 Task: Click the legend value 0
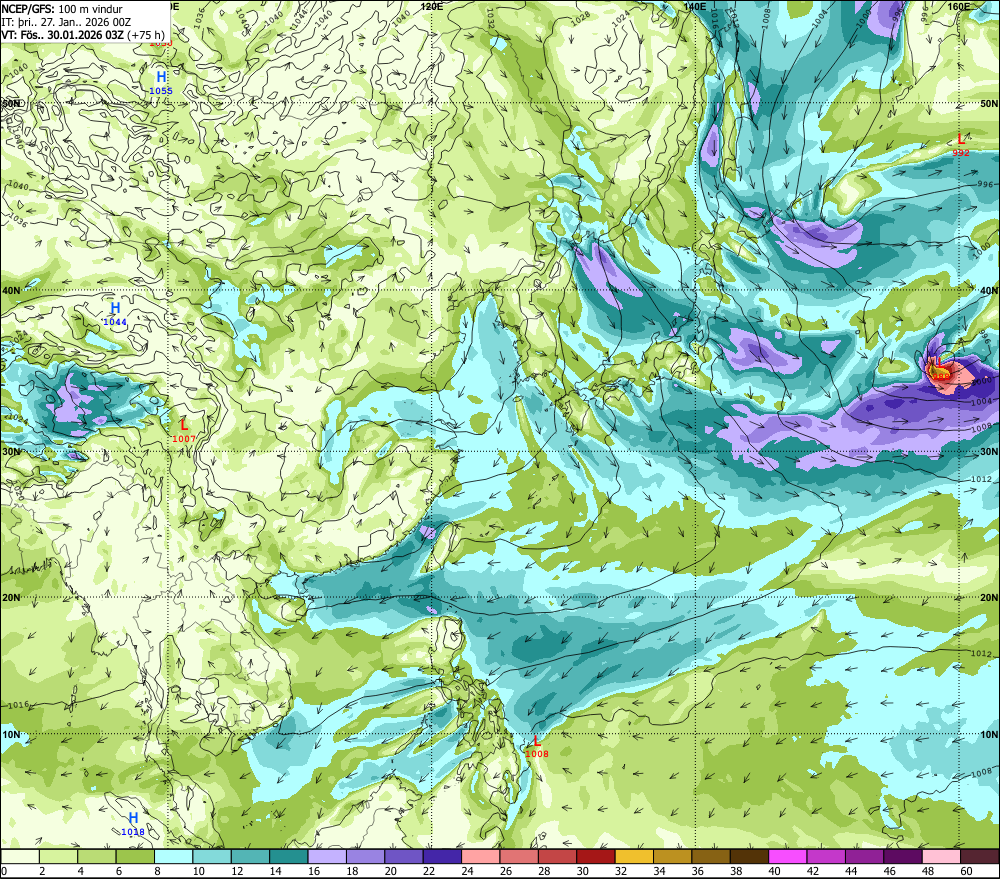coord(4,871)
